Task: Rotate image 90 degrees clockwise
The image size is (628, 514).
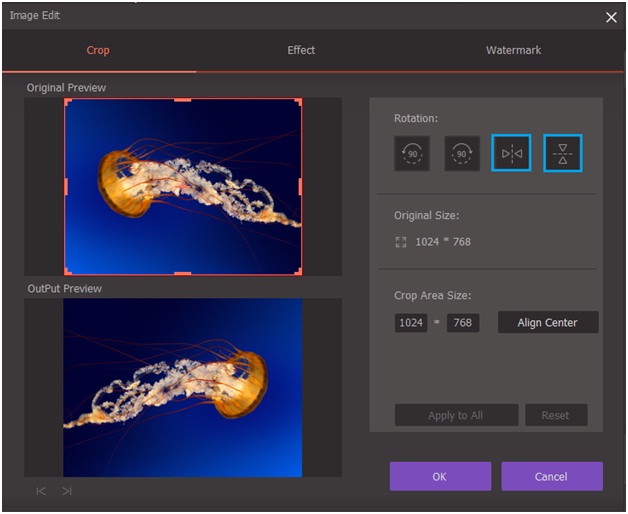Action: point(462,154)
